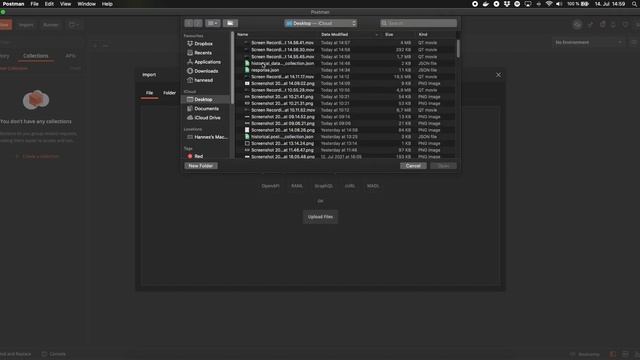Open the Collections tab in Postman sidebar

[x=36, y=56]
